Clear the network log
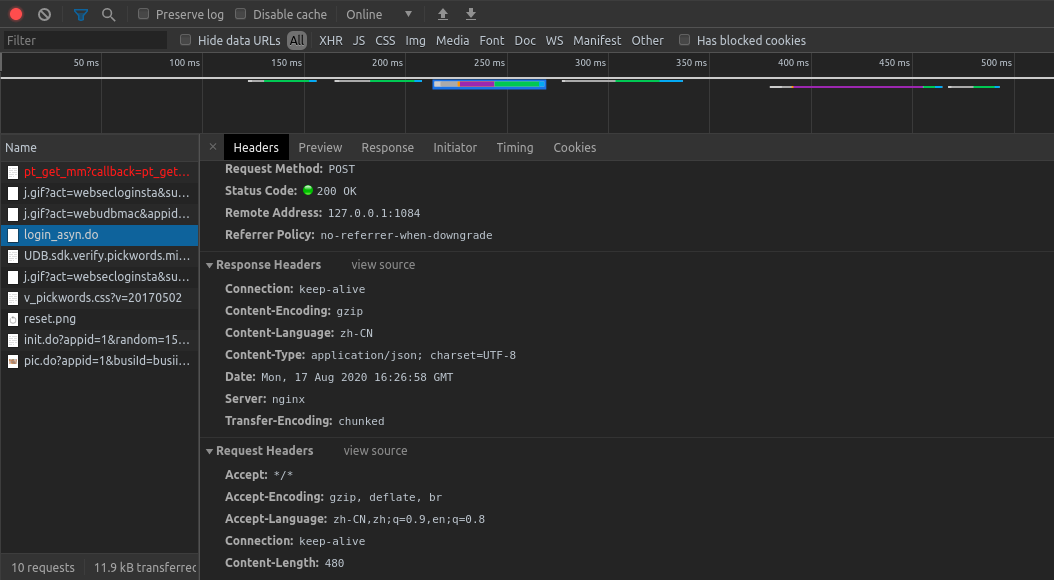 44,14
